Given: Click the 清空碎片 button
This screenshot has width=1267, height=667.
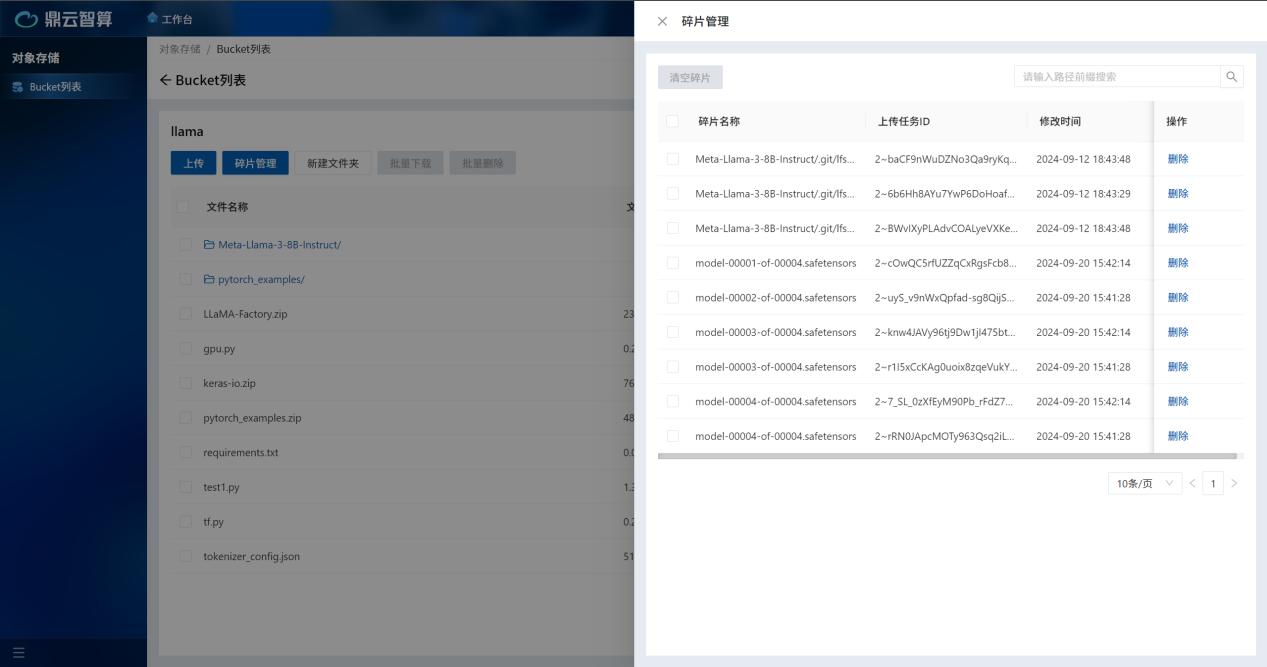Looking at the screenshot, I should coord(690,78).
